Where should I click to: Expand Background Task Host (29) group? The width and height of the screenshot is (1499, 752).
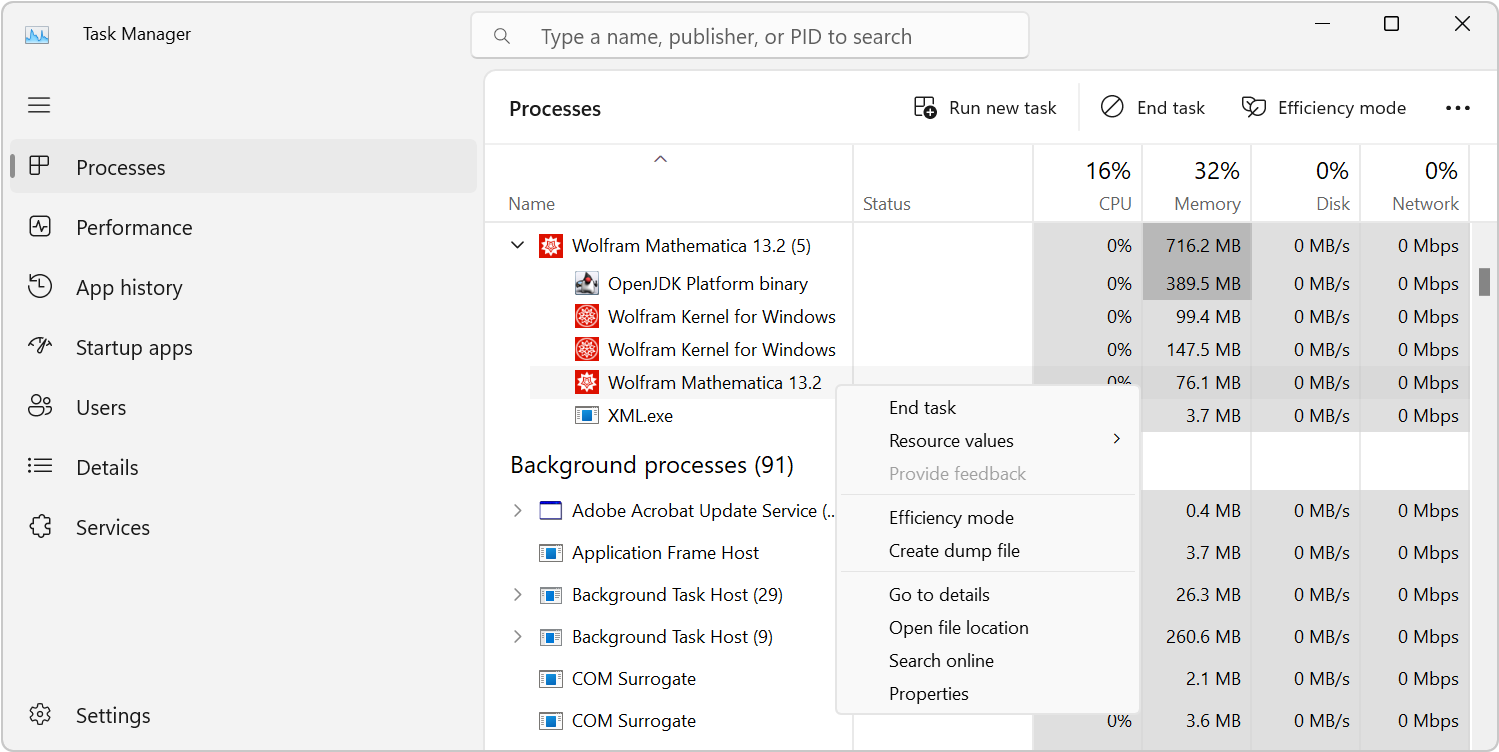pyautogui.click(x=517, y=595)
